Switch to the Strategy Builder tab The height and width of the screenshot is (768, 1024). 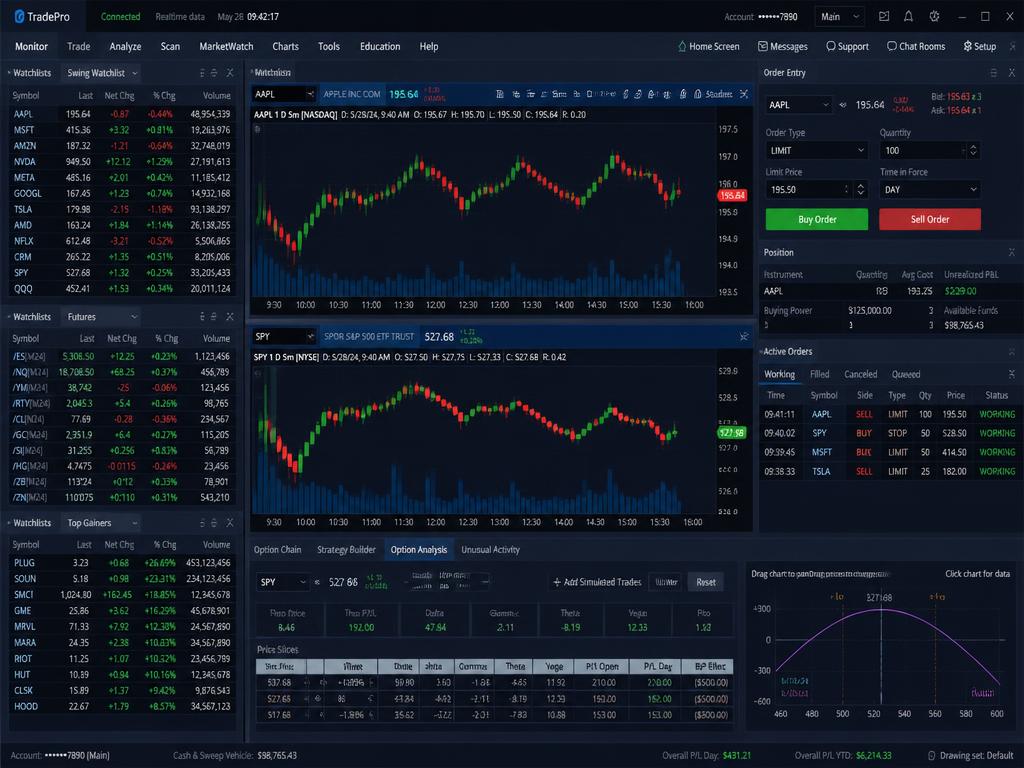[x=346, y=550]
